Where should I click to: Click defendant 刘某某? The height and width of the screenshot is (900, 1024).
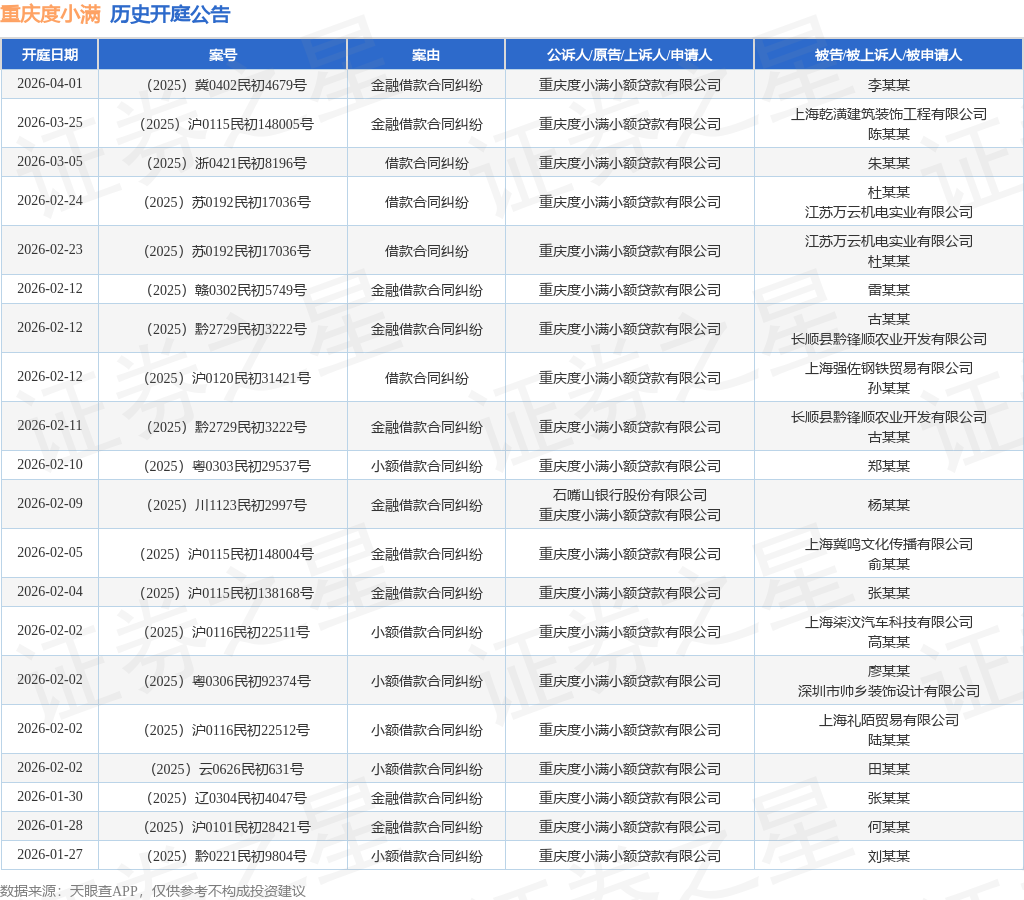(x=888, y=856)
